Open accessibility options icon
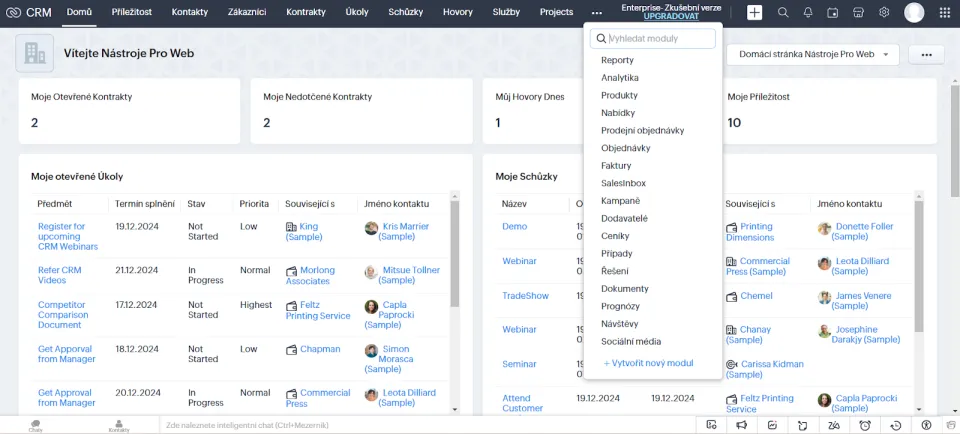 926,425
